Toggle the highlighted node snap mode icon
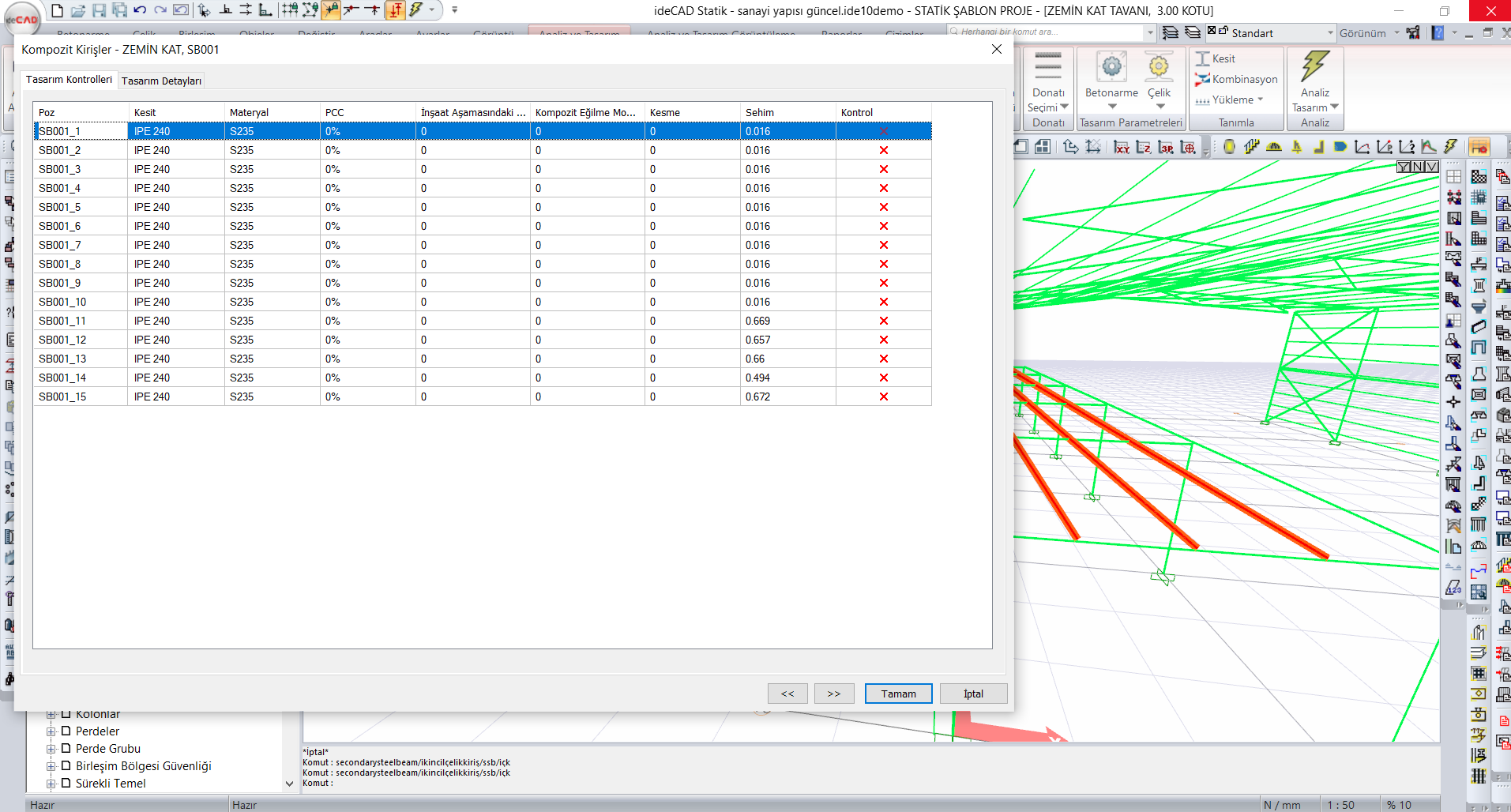This screenshot has height=812, width=1511. pos(332,10)
